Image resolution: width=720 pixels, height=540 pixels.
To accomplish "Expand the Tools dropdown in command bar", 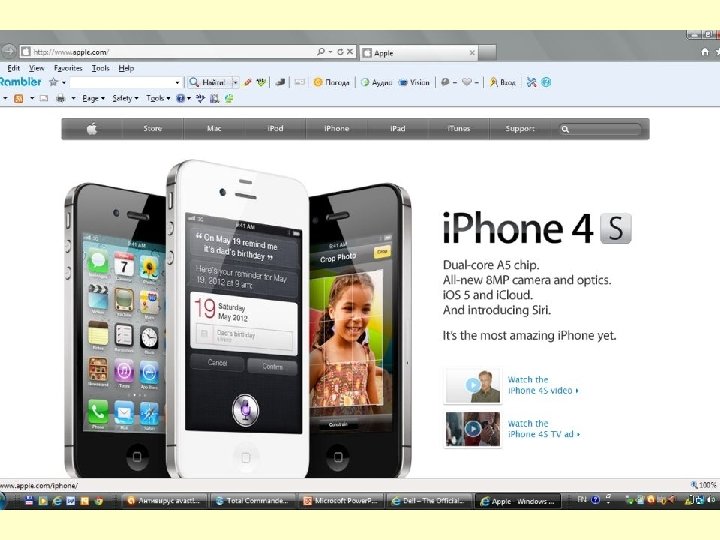I will tap(158, 98).
